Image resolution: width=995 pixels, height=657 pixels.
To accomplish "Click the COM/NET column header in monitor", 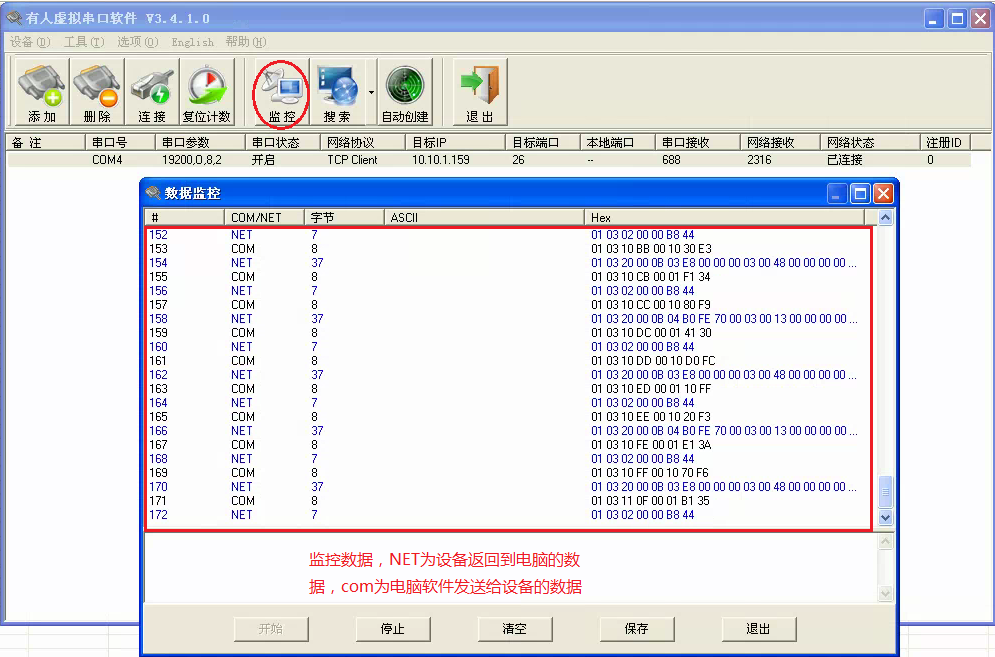I will click(264, 218).
